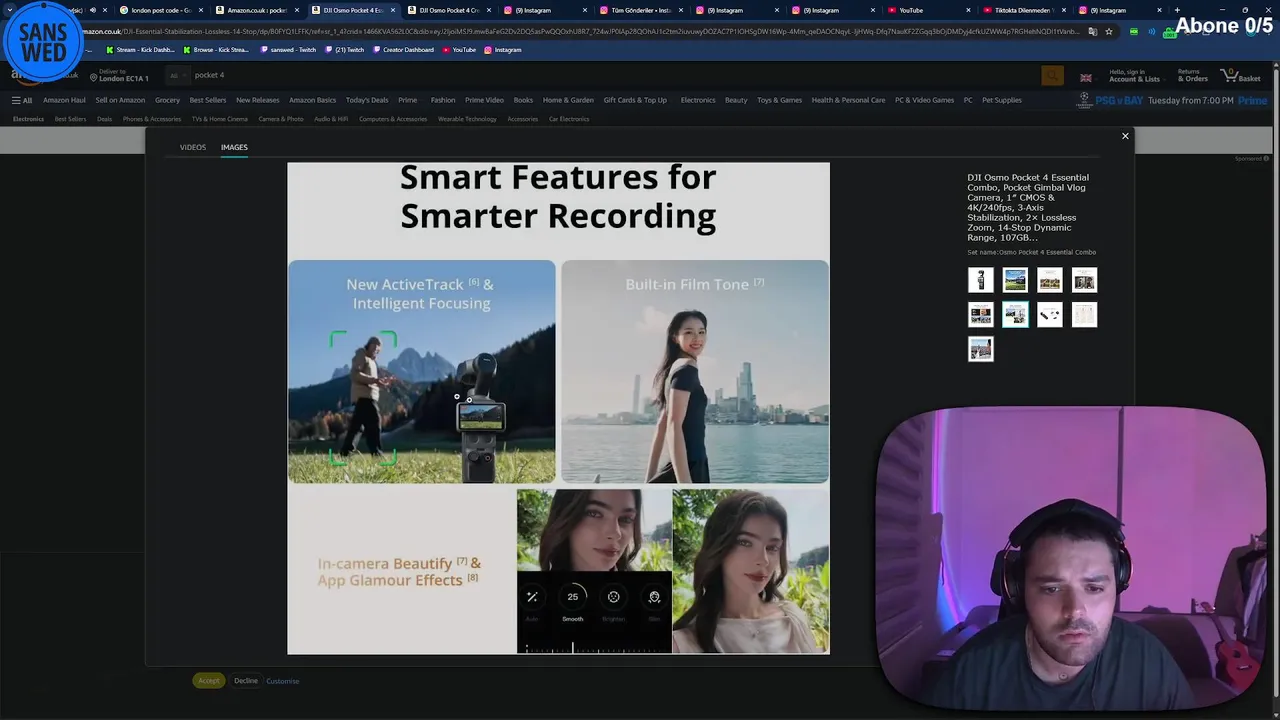Open Car Electronics subcategory
This screenshot has width=1280, height=720.
(x=569, y=119)
